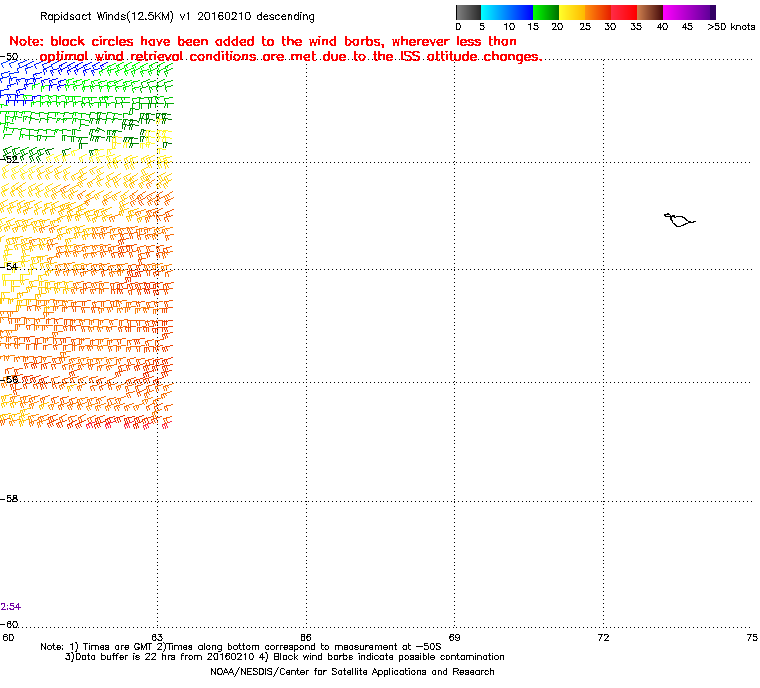The image size is (760, 688).
Task: Click the '-58' latitude label
Action: click(x=9, y=498)
